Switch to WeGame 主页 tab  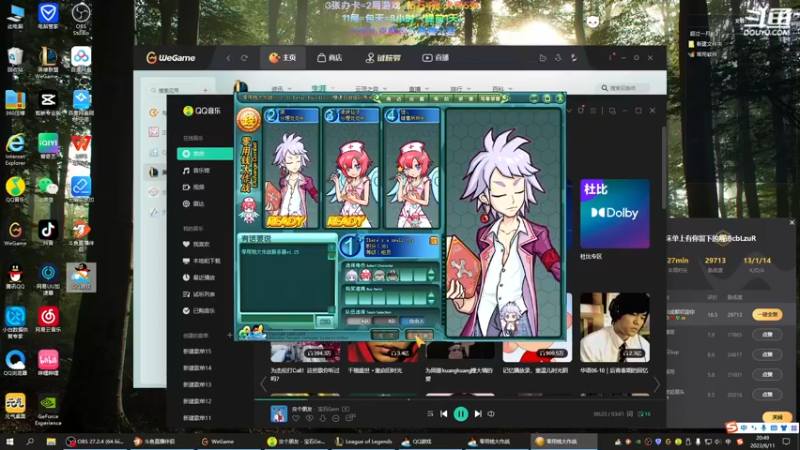[x=283, y=58]
